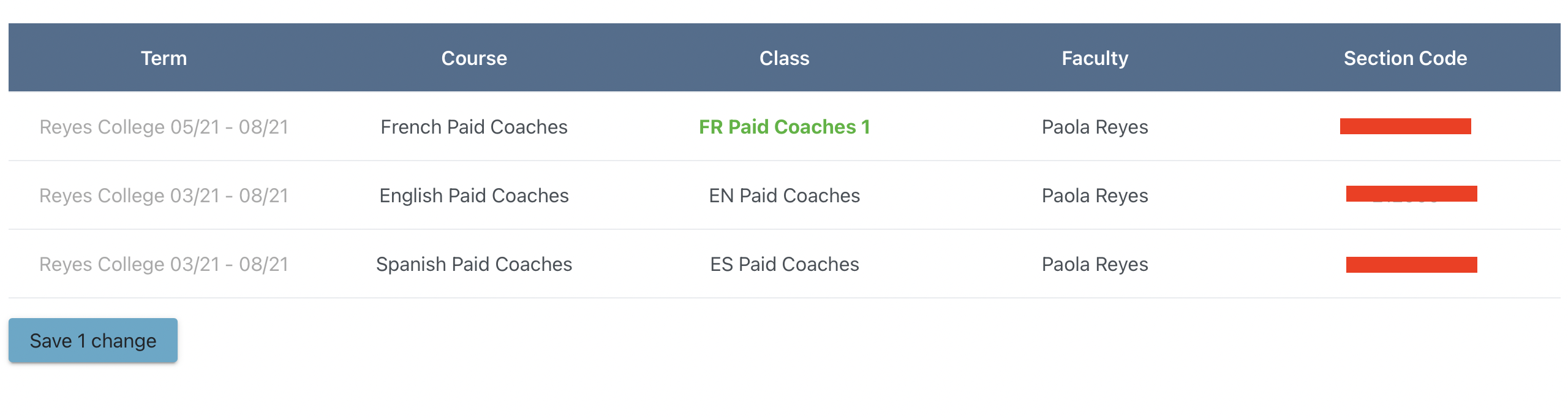
Task: Click the ES Paid Coaches class cell
Action: coord(784,264)
